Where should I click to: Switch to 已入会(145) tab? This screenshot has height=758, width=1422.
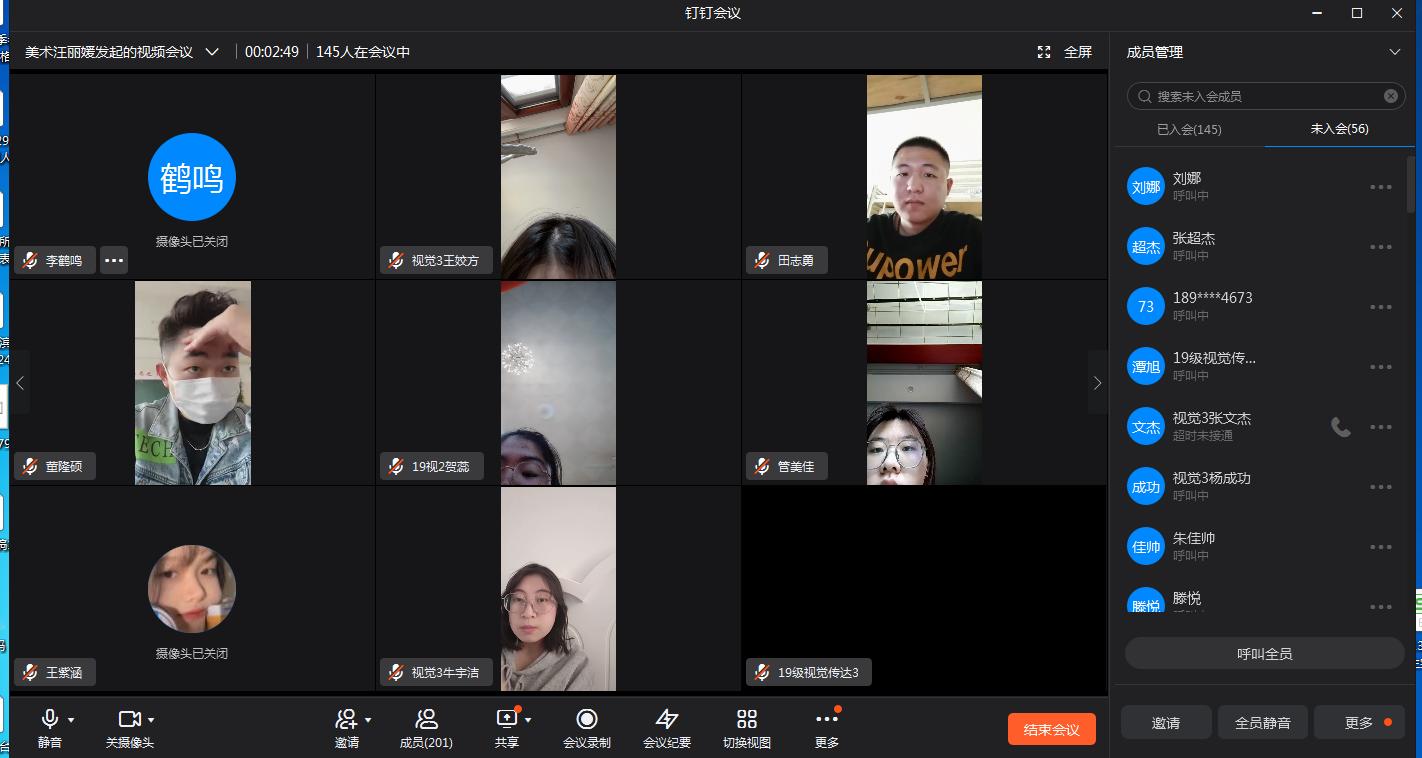[1189, 129]
